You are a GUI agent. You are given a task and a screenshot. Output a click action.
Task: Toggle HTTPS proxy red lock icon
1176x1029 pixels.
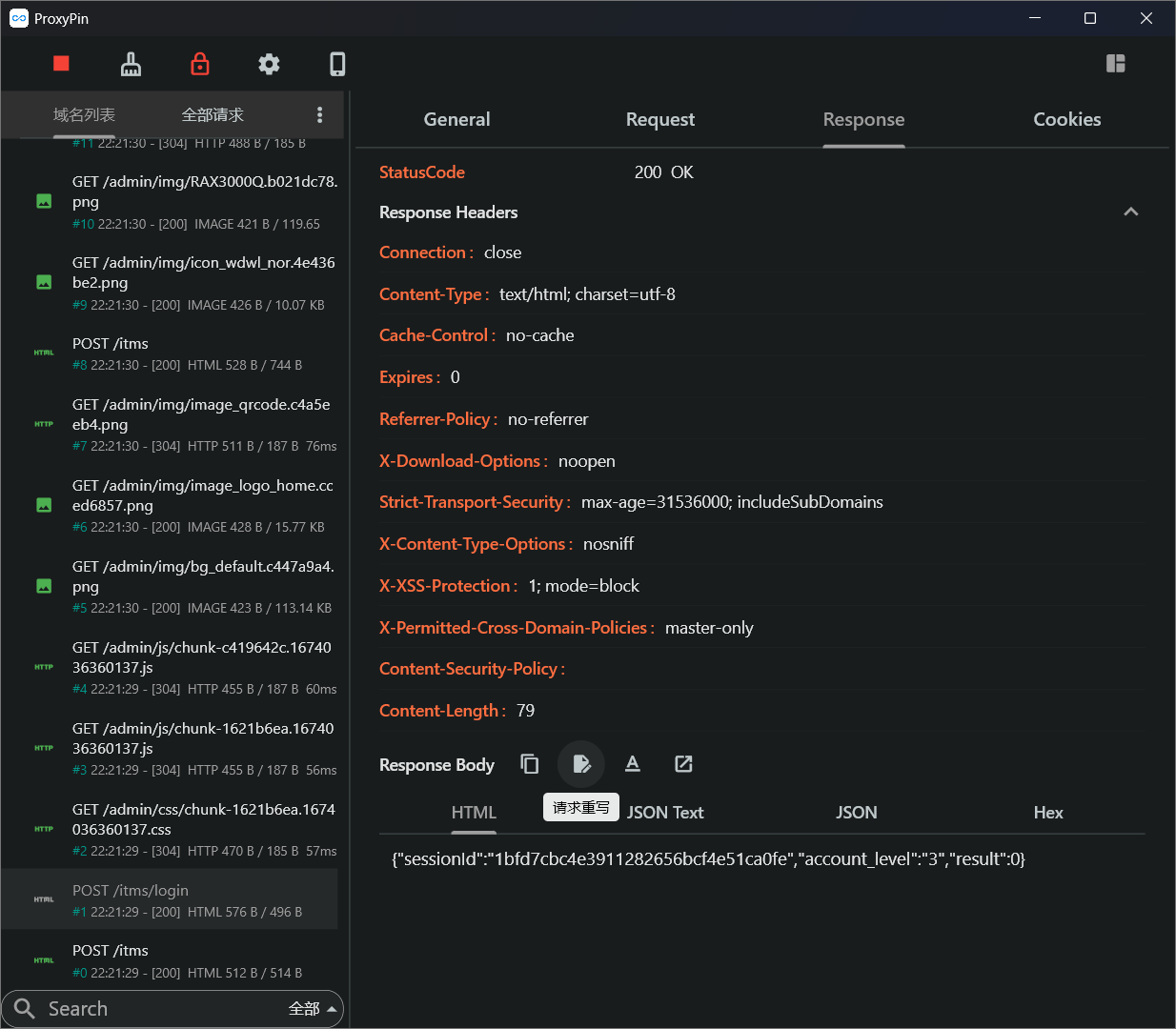click(200, 64)
